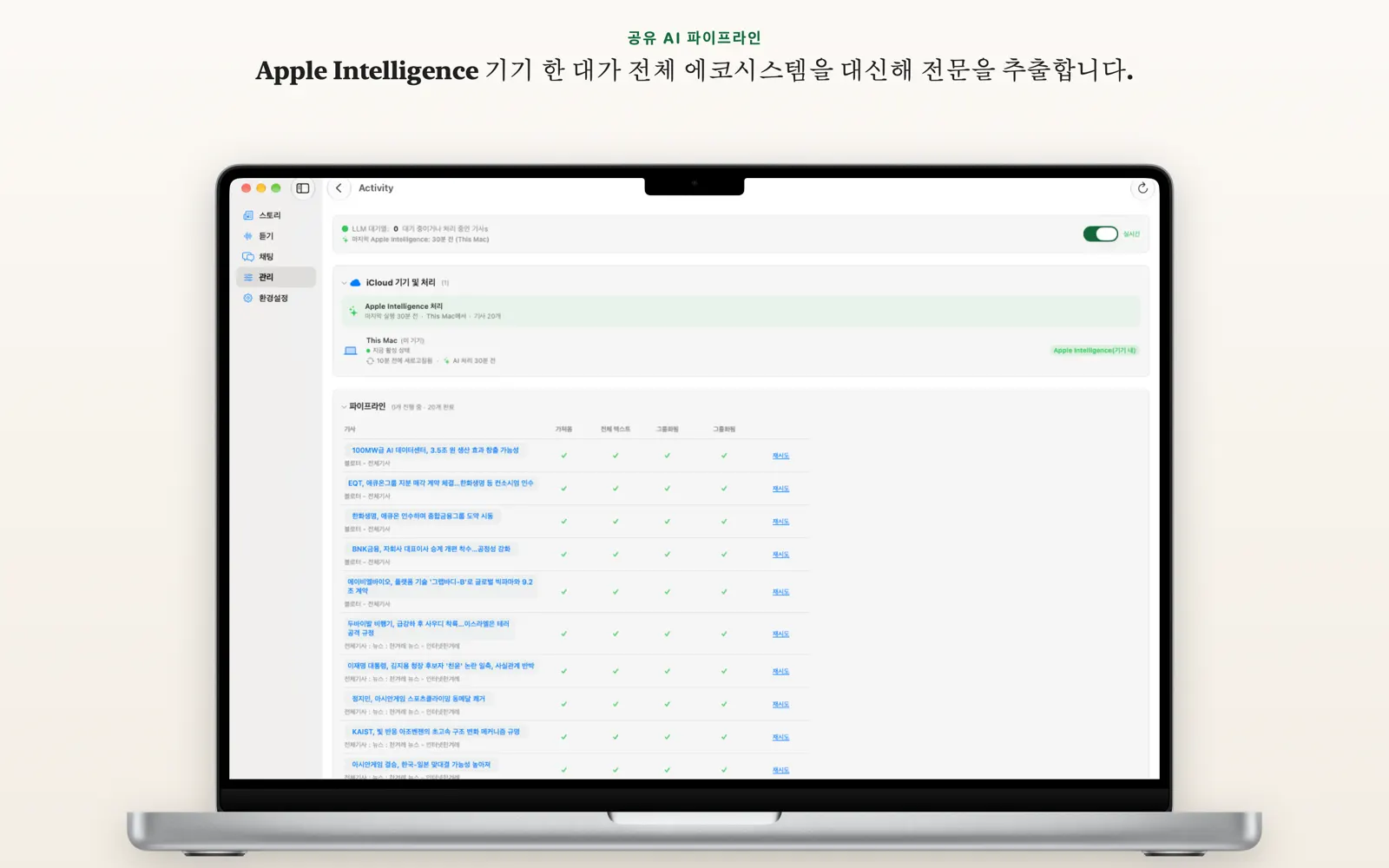Click the 가져옴 column header
Image resolution: width=1389 pixels, height=868 pixels.
coord(564,430)
